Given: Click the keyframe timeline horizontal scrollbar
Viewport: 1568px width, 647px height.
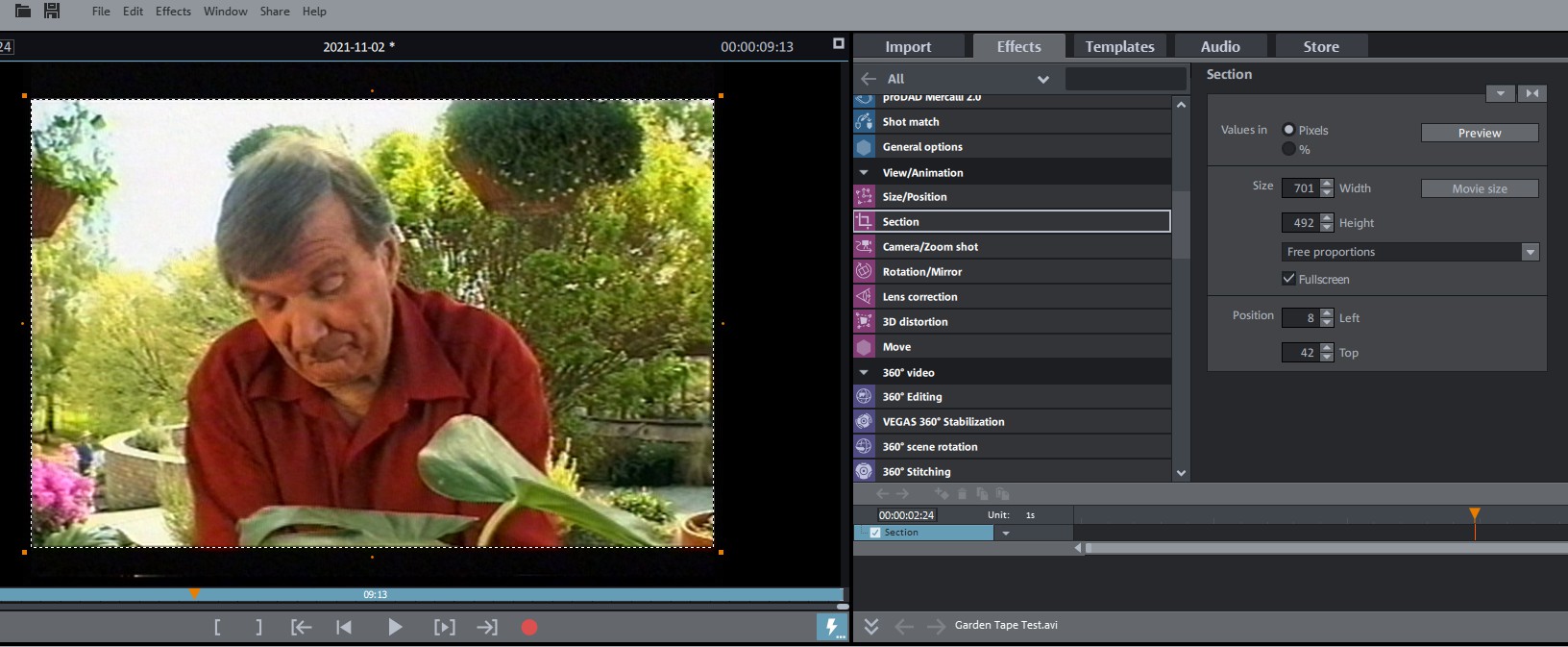Looking at the screenshot, I should 1326,548.
